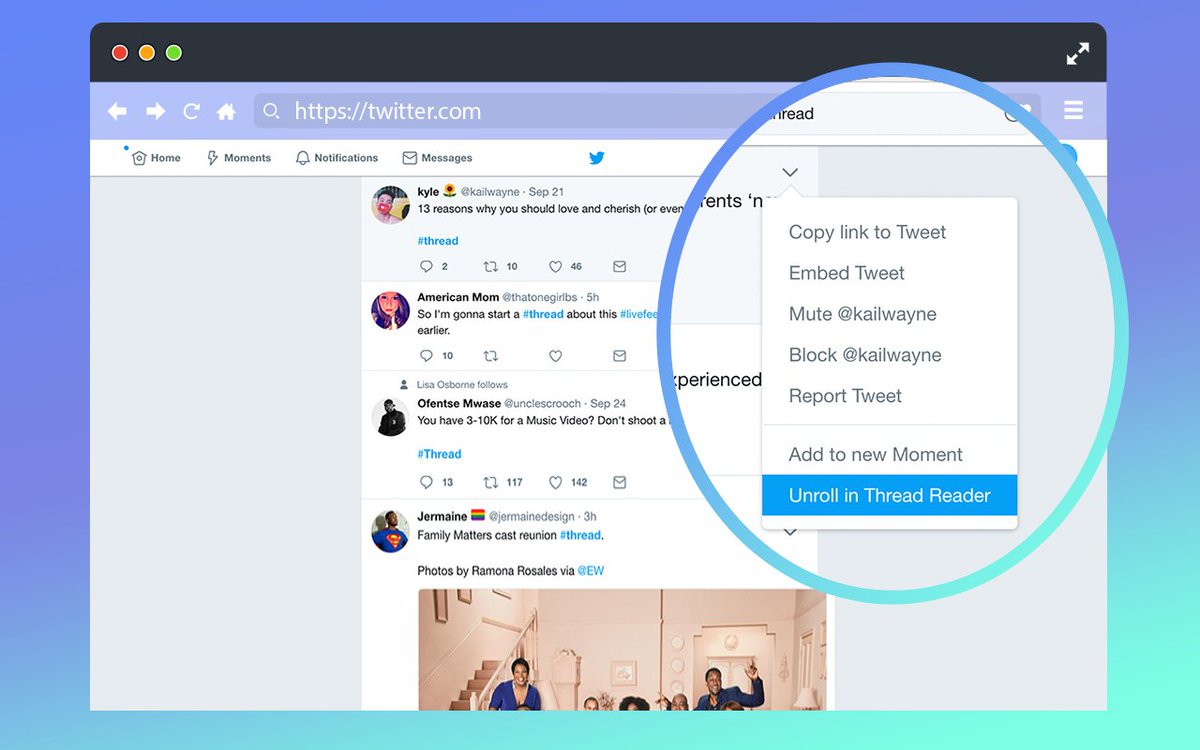Open the Notifications tab
1200x750 pixels.
[337, 158]
